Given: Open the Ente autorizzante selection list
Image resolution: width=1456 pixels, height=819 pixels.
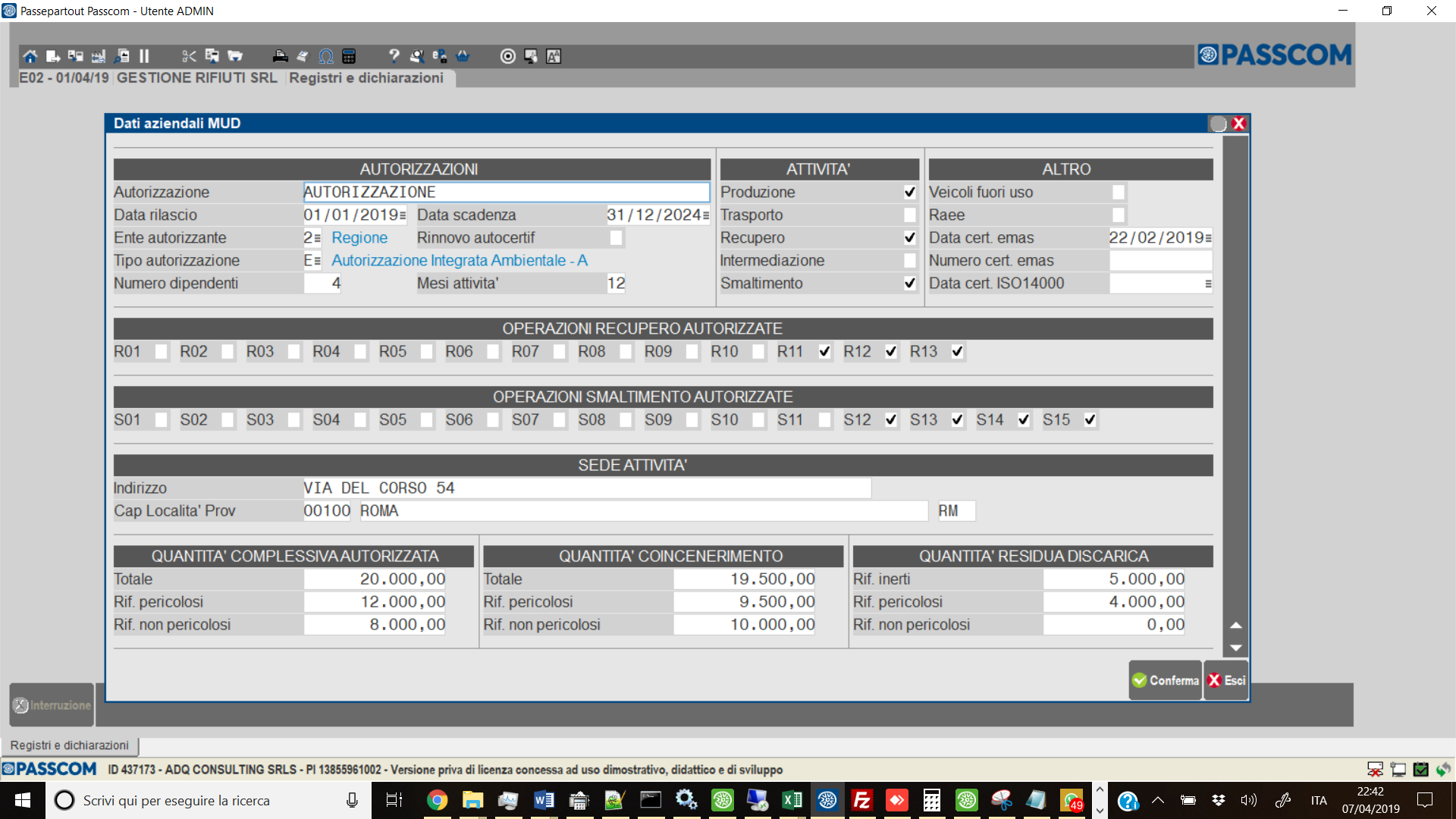Looking at the screenshot, I should tap(317, 238).
